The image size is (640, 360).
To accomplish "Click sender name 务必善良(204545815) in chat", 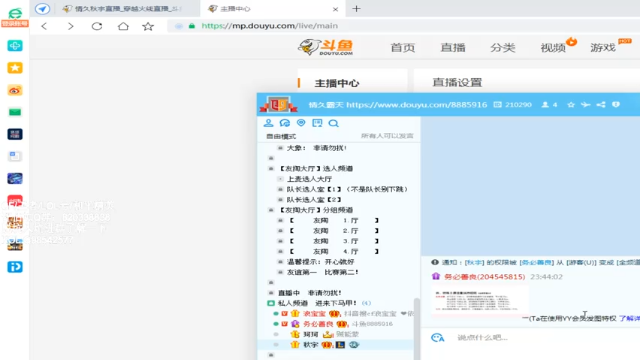I will pyautogui.click(x=484, y=277).
